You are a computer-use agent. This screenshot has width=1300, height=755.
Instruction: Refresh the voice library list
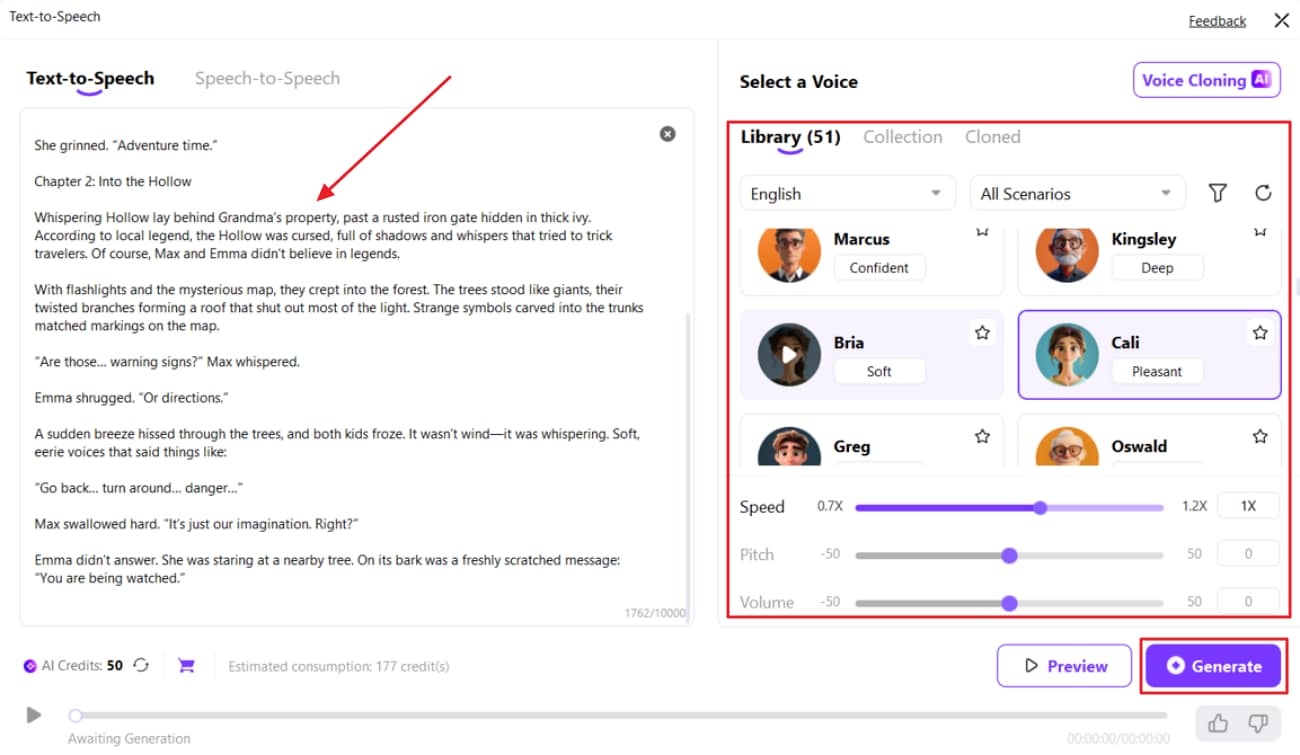[x=1263, y=193]
